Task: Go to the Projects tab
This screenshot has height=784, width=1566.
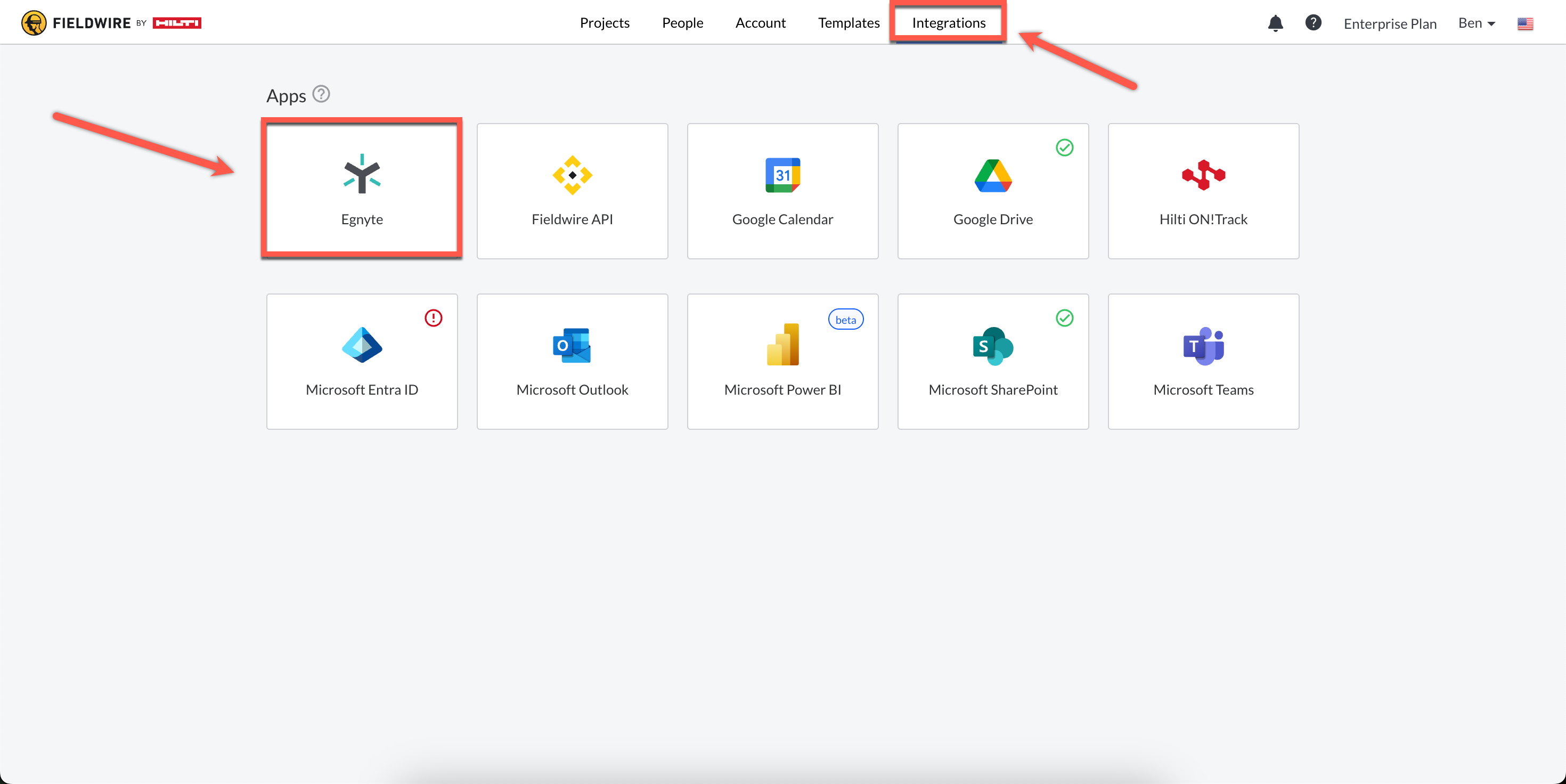Action: click(604, 22)
